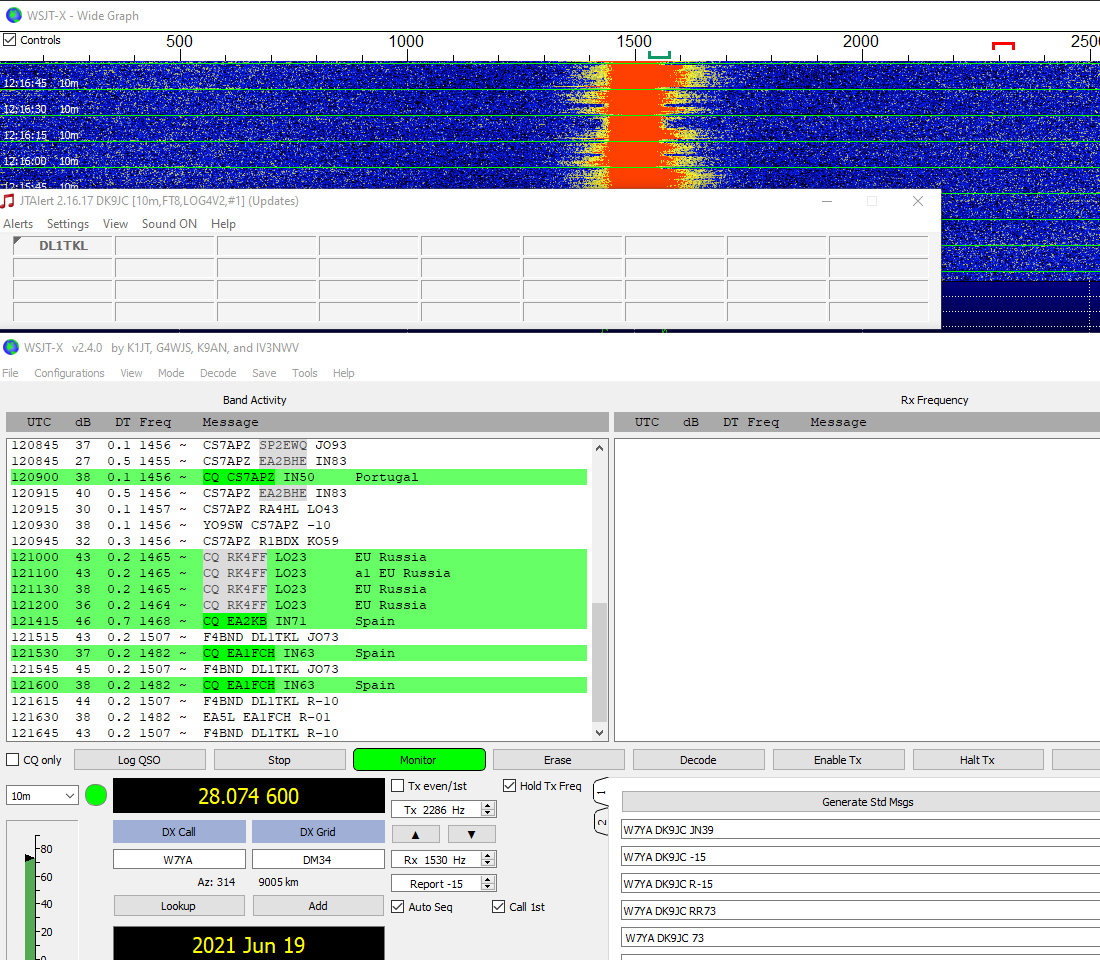Select 121530 CQ EA1FCH IN63 row
Image resolution: width=1100 pixels, height=960 pixels.
tap(298, 653)
